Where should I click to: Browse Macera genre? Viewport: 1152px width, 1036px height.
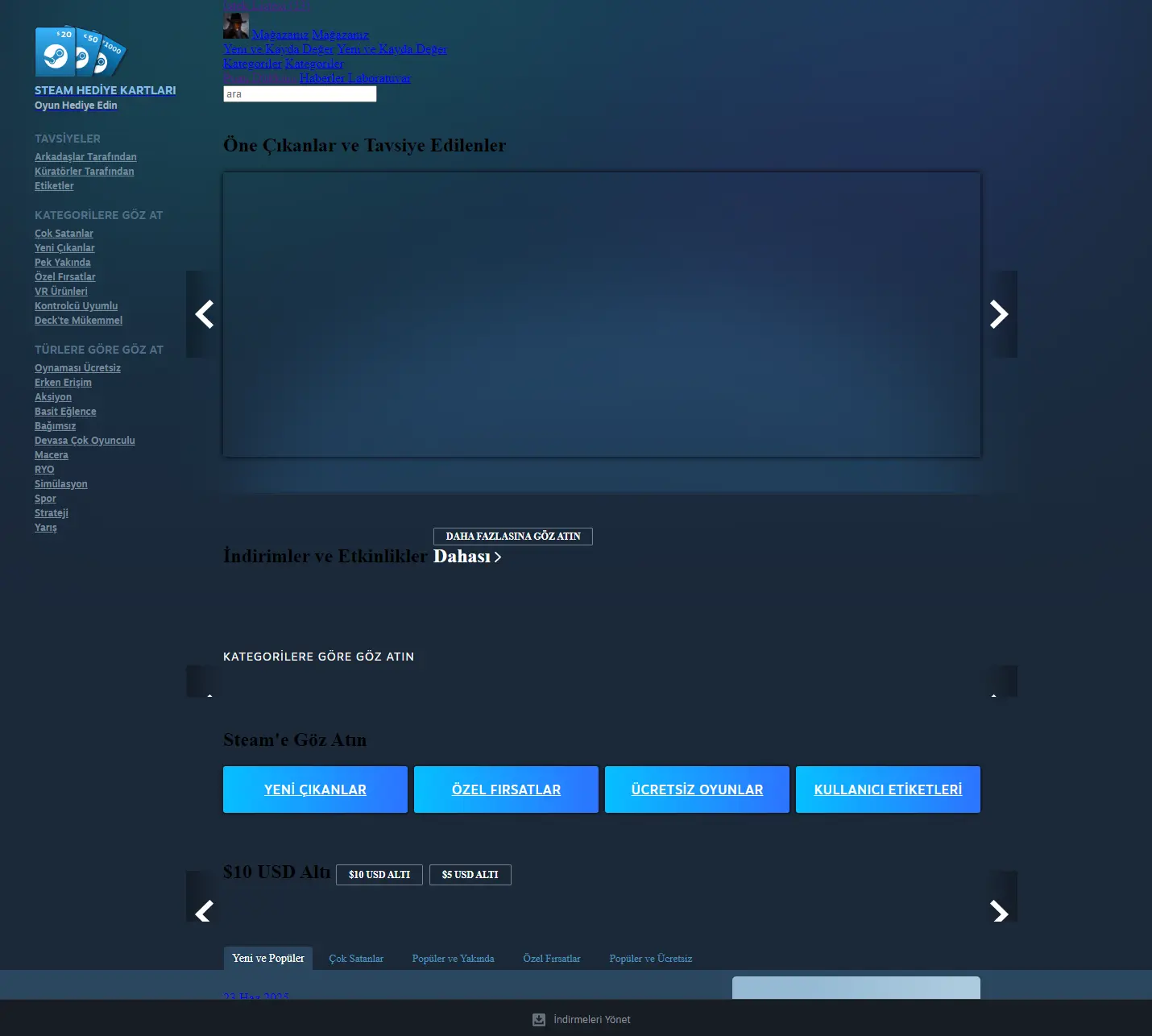pyautogui.click(x=52, y=455)
